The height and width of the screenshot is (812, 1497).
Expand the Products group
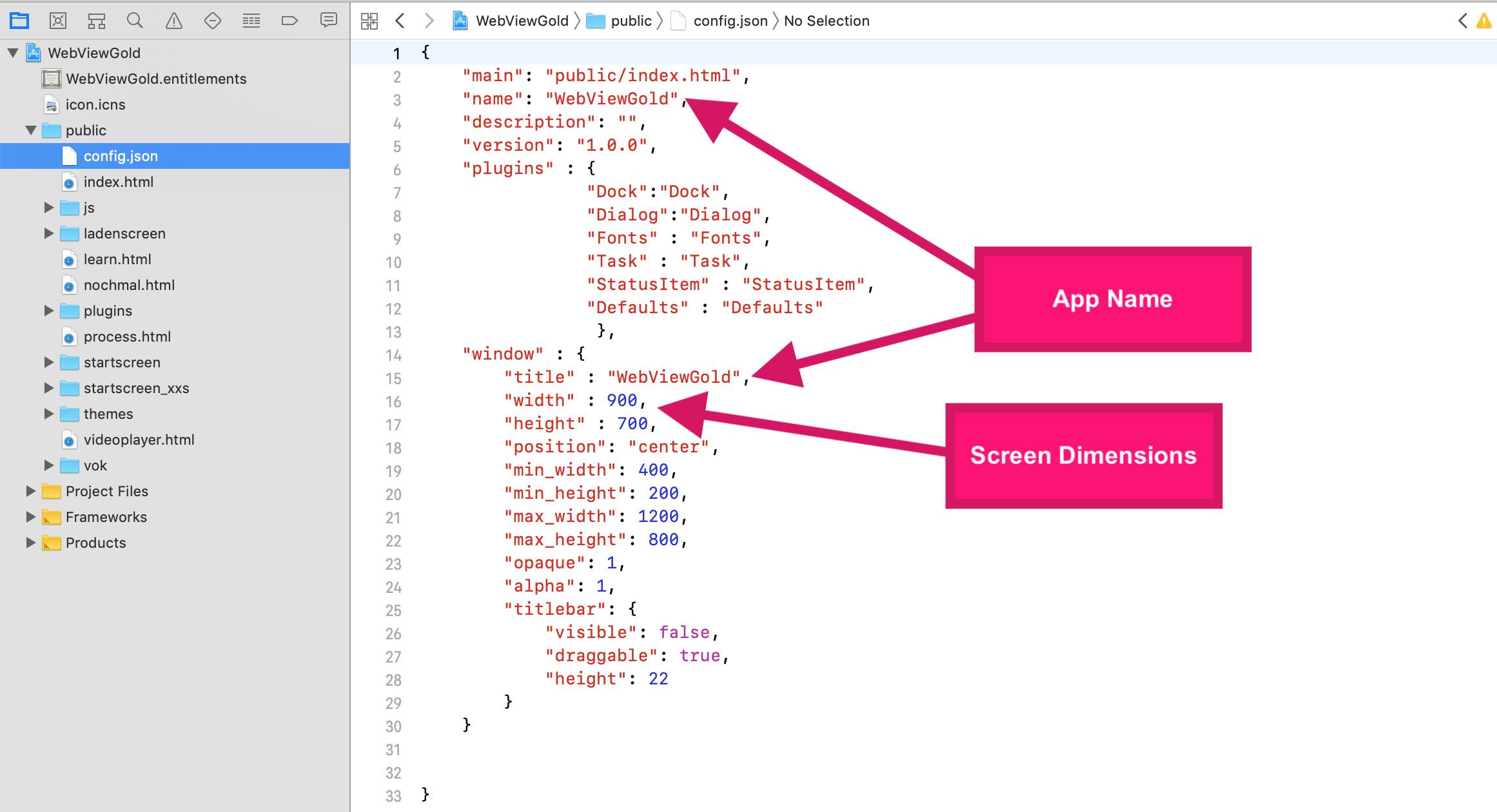point(30,543)
